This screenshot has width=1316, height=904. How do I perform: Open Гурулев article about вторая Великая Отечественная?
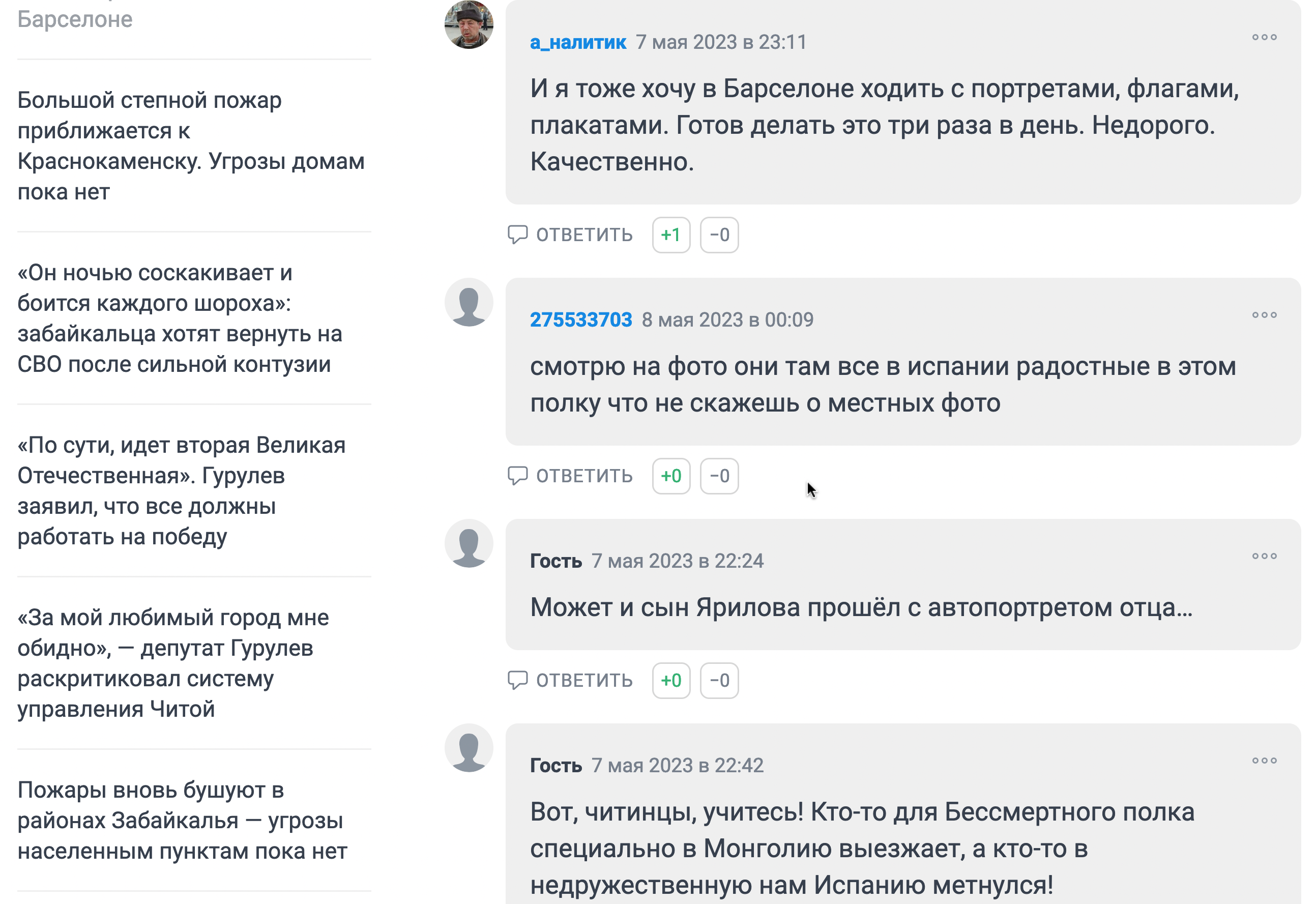pos(181,491)
